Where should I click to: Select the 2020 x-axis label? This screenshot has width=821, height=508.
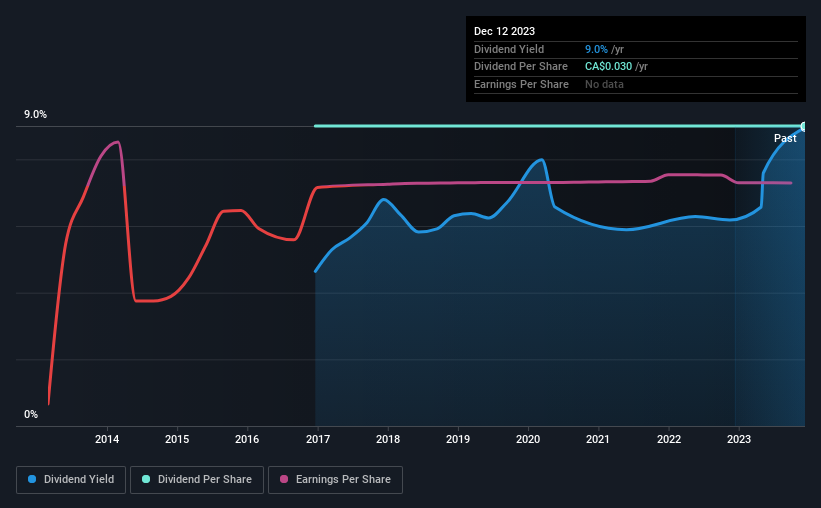(528, 439)
